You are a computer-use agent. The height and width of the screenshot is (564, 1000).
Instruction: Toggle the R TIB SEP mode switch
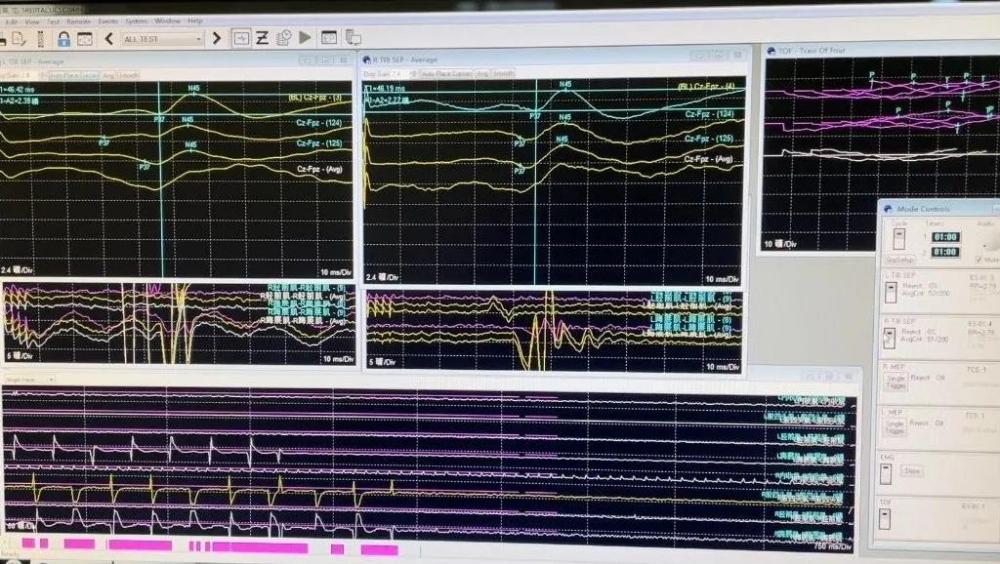[889, 337]
